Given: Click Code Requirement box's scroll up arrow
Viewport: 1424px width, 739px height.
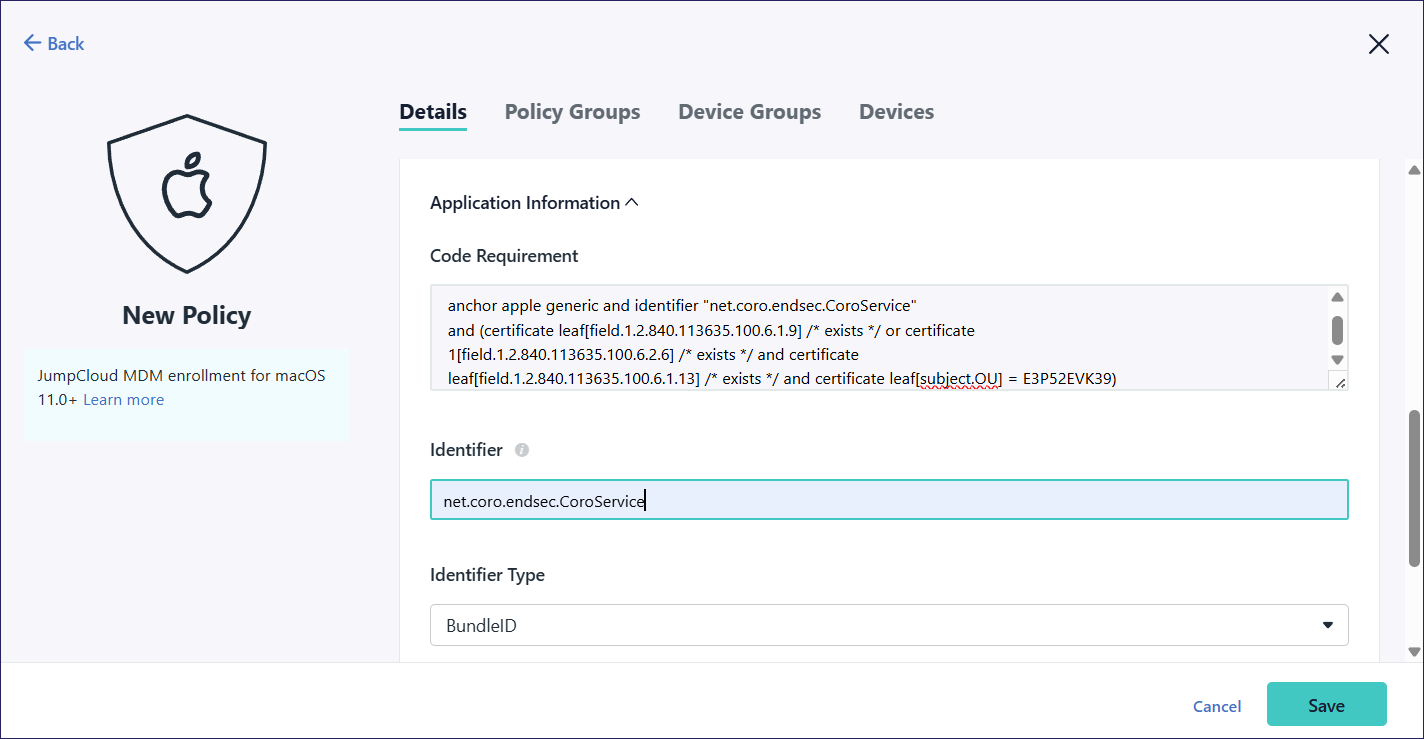Looking at the screenshot, I should [x=1337, y=297].
